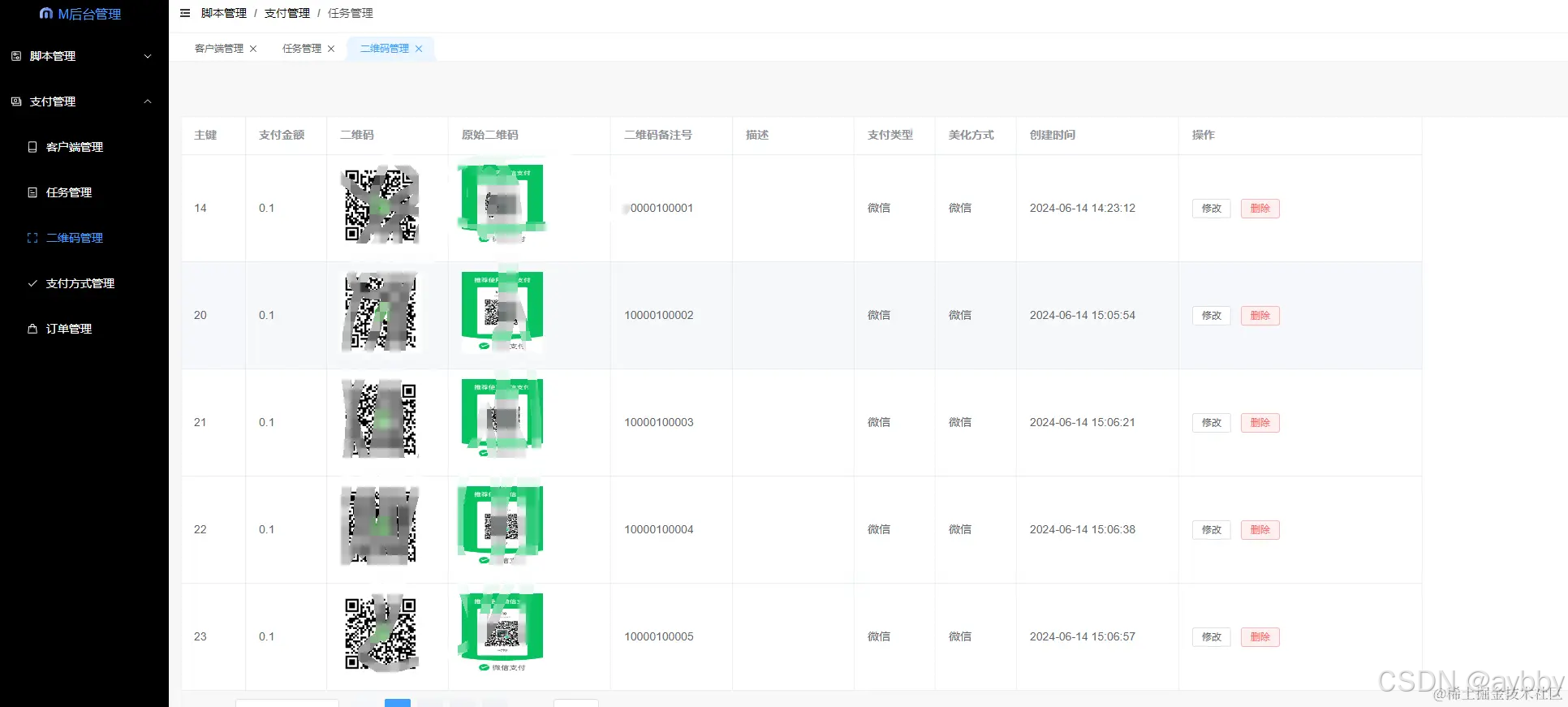This screenshot has height=707, width=1568.
Task: Switch to the 二维码管理 tab
Action: tap(385, 49)
